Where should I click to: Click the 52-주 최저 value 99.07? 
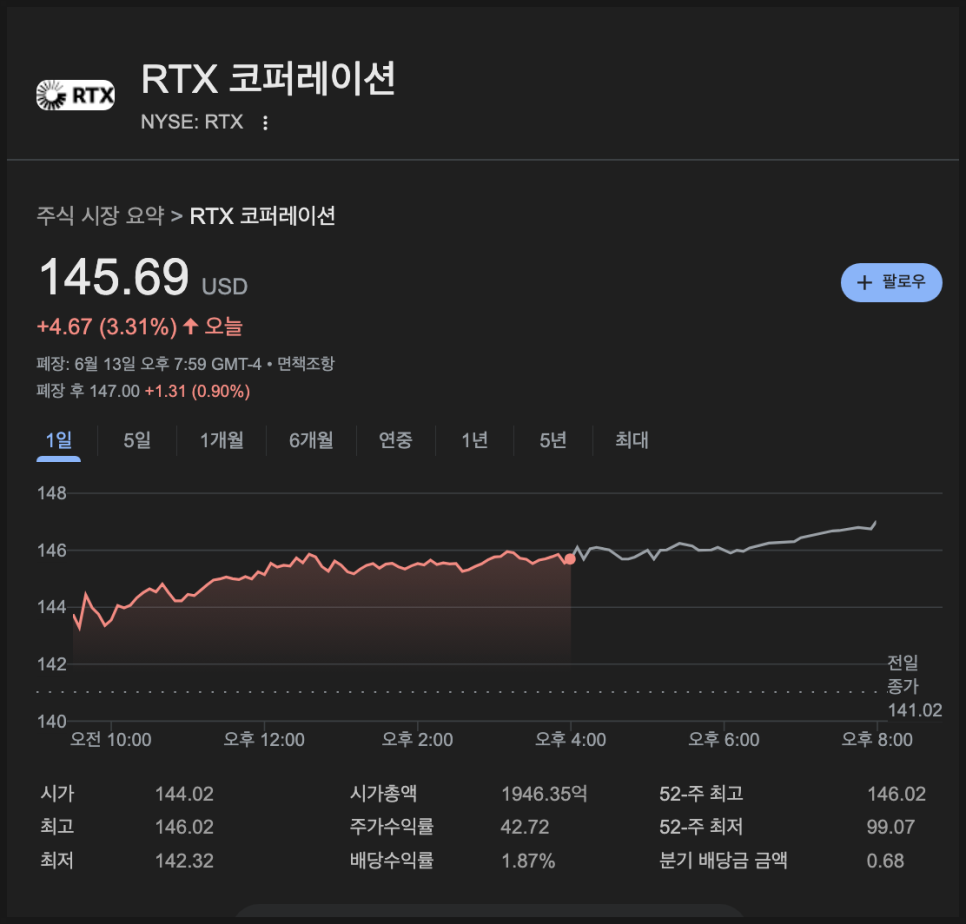(890, 827)
